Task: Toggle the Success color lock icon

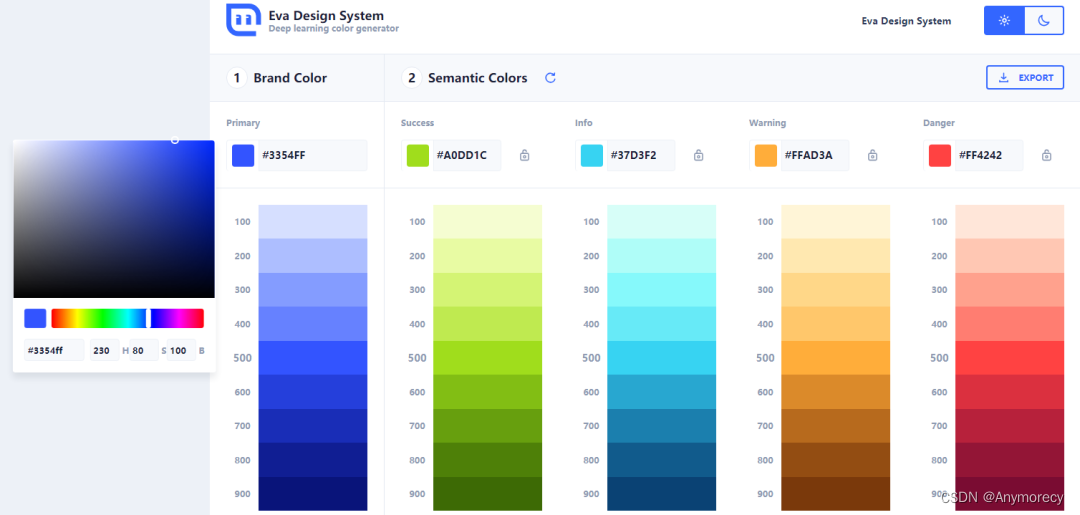Action: point(524,155)
